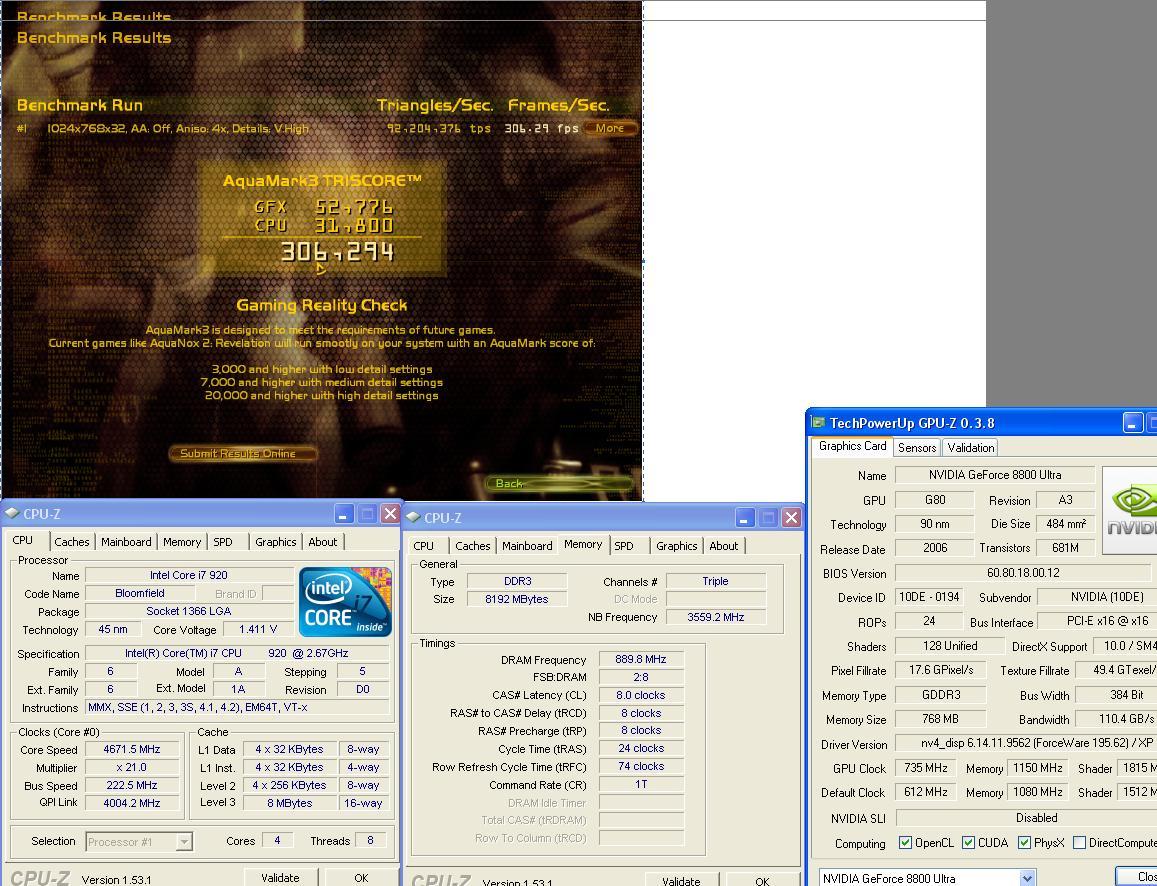The width and height of the screenshot is (1157, 886).
Task: Click the Back button in AquaMark3
Action: 559,483
